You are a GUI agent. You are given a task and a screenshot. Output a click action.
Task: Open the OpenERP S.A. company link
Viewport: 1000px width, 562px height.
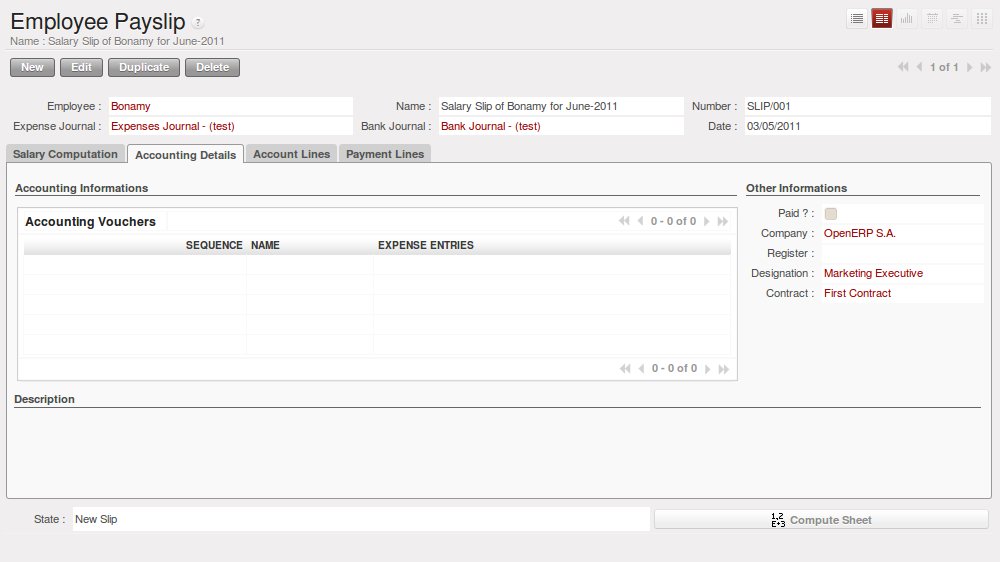pyautogui.click(x=859, y=233)
